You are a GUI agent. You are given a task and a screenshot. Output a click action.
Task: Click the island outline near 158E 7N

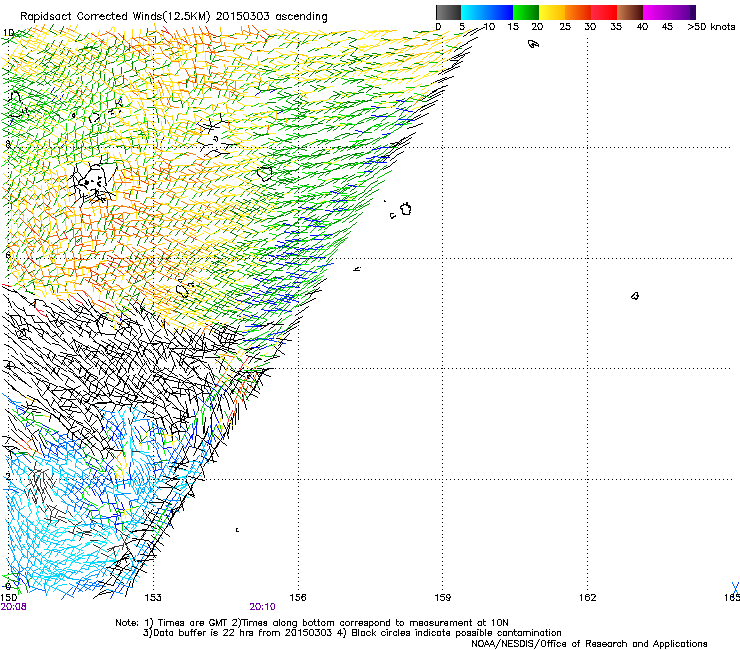(x=406, y=209)
